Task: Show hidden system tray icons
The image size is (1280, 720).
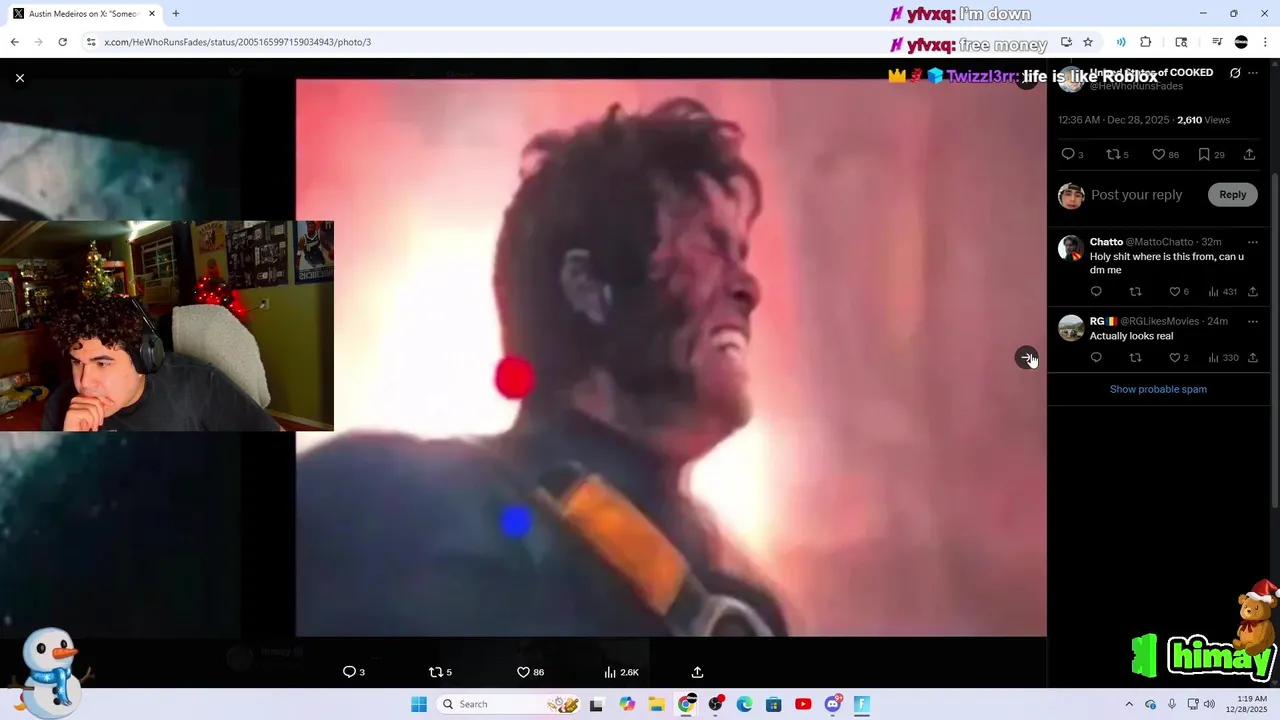Action: [x=1129, y=704]
